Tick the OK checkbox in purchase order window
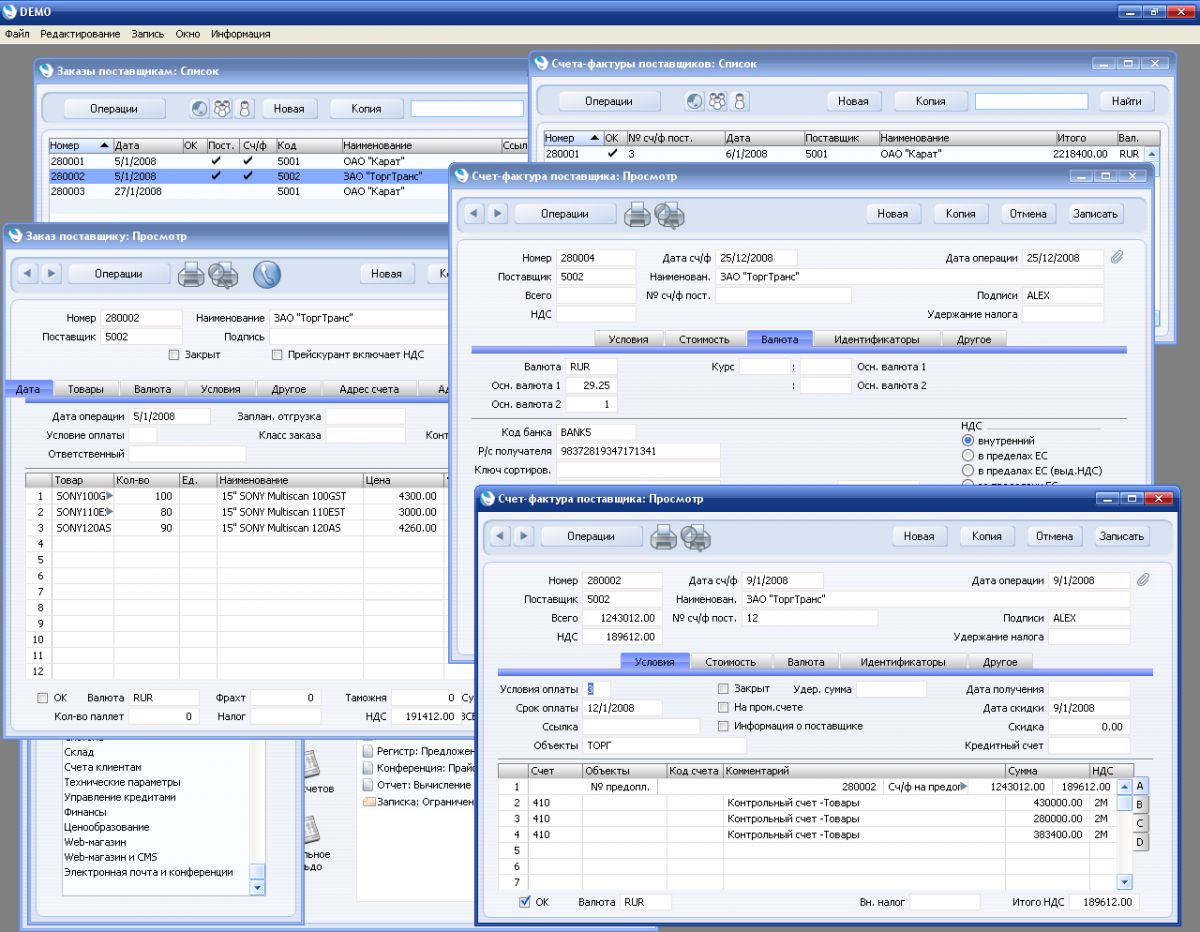The height and width of the screenshot is (932, 1200). 42,697
